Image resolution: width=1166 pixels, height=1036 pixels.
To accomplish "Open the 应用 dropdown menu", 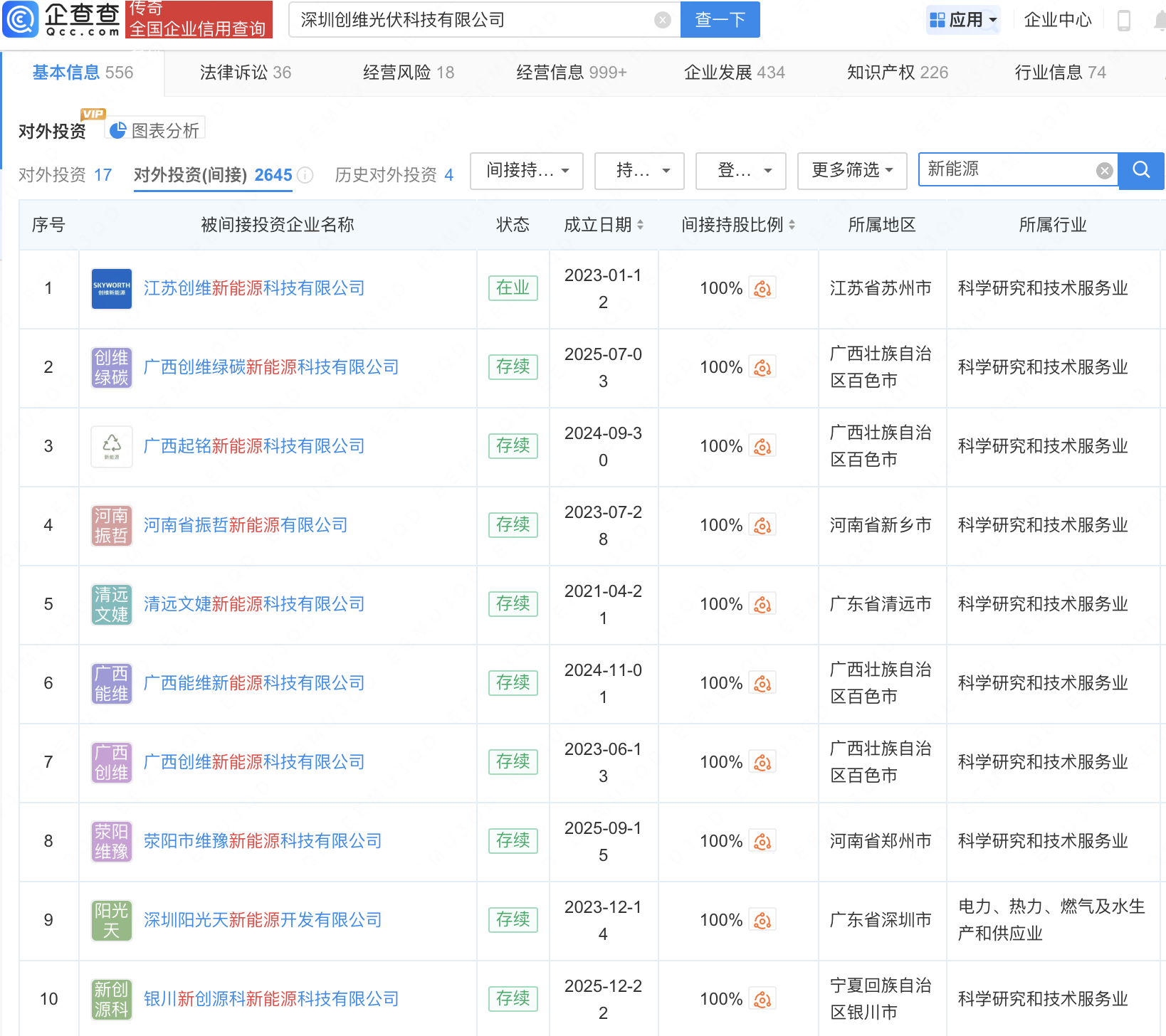I will (x=964, y=20).
